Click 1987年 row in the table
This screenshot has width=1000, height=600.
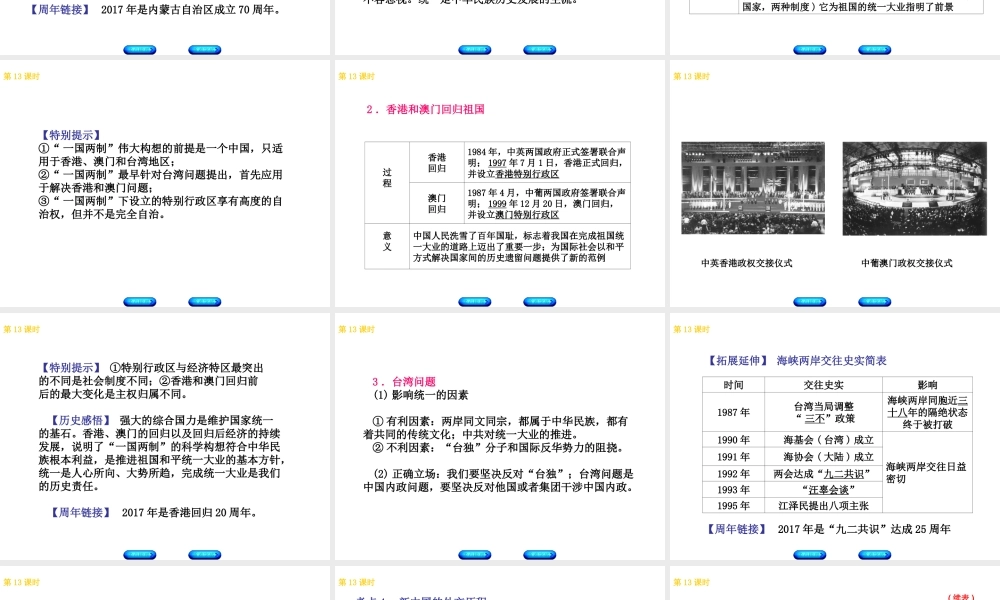tap(837, 412)
